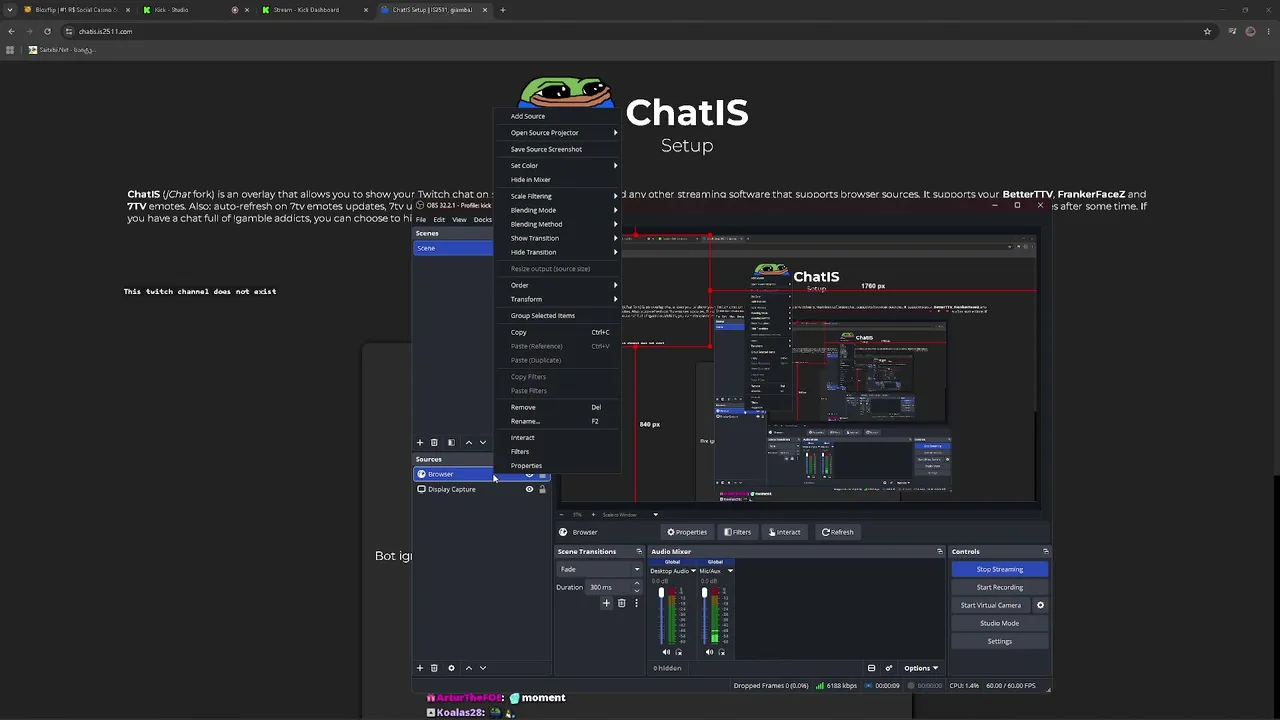The image size is (1280, 720).
Task: Move the source down in the Sources toolbar
Action: [x=483, y=668]
